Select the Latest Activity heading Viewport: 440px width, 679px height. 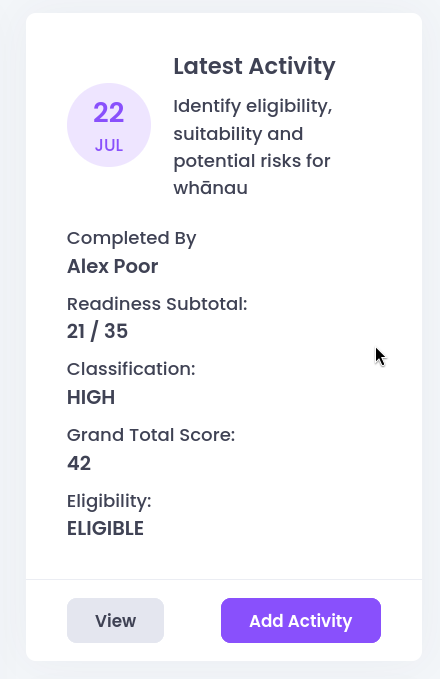254,66
